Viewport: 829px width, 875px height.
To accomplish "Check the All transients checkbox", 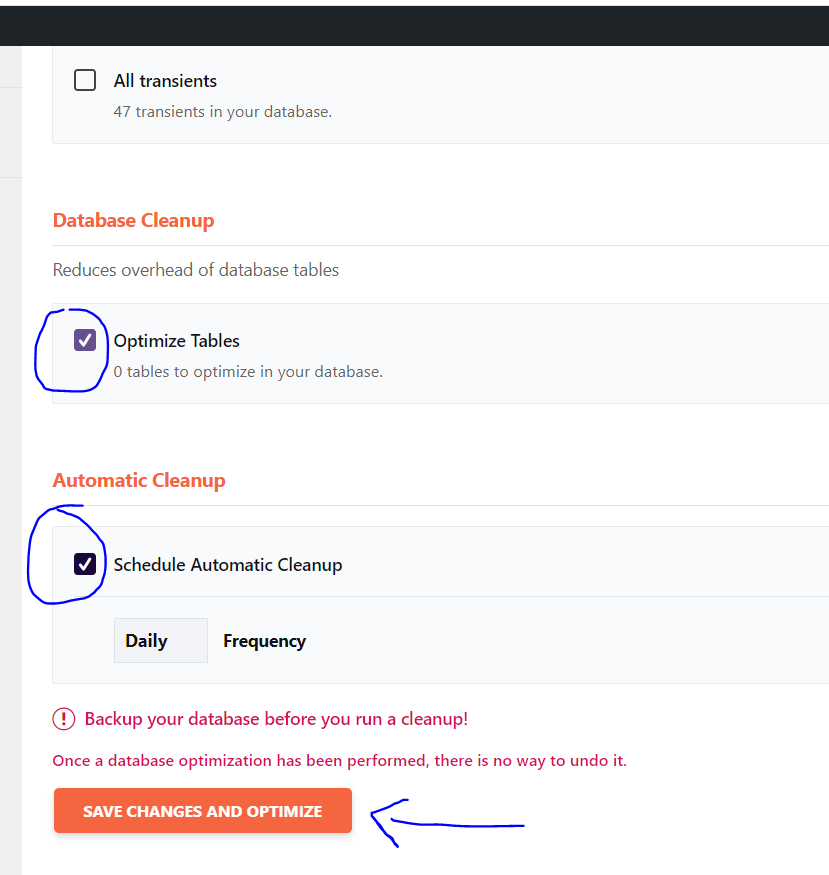I will point(85,80).
